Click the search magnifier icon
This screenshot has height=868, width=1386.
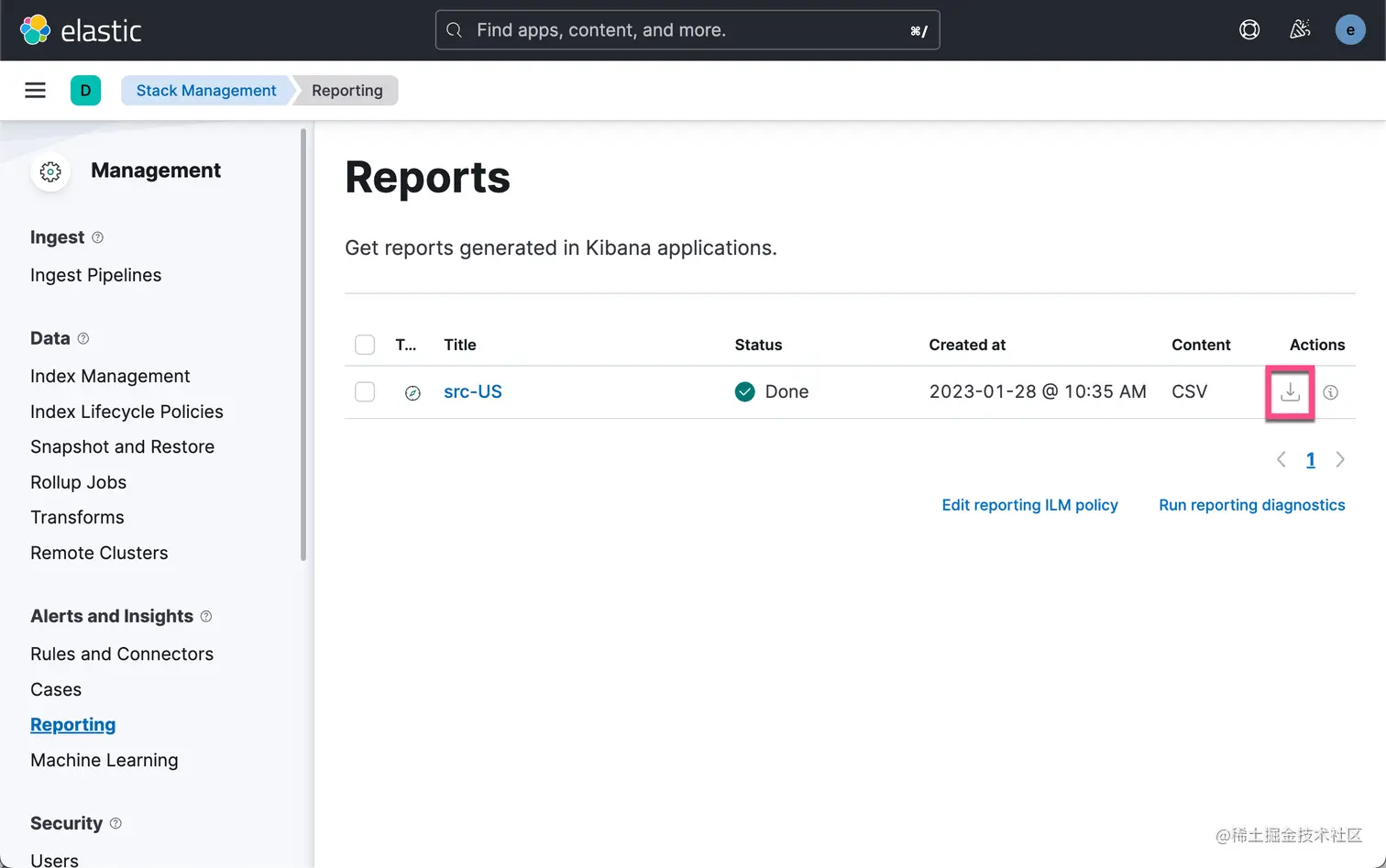click(454, 30)
